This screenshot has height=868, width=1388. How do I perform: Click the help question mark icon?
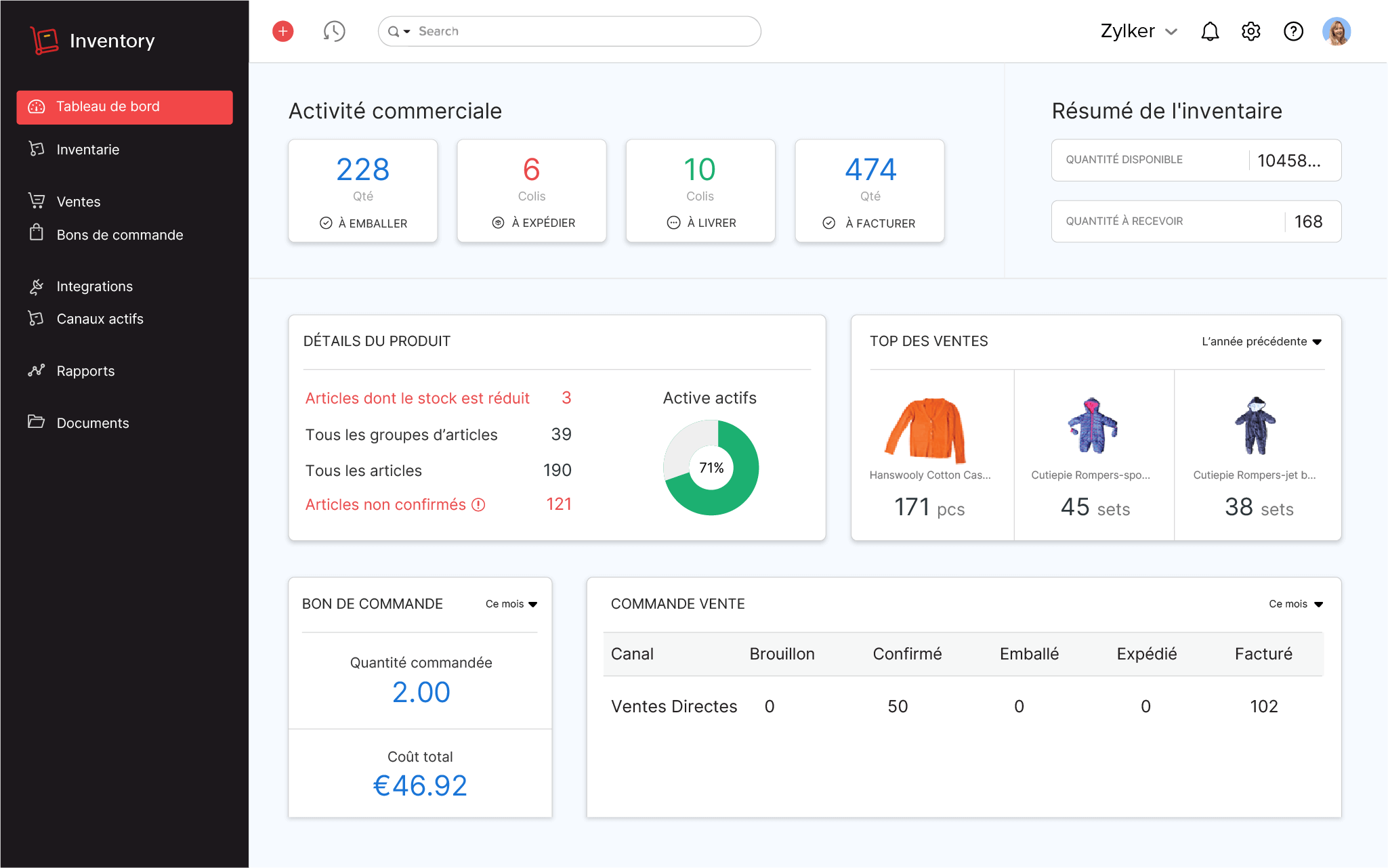point(1293,31)
